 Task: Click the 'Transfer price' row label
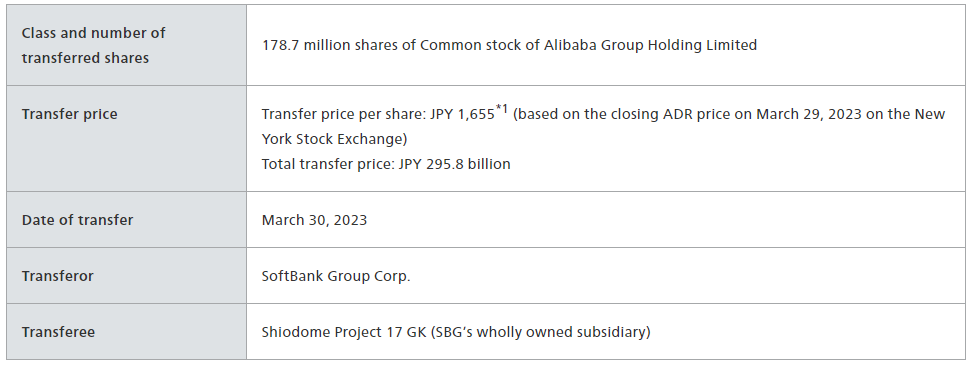pos(69,115)
